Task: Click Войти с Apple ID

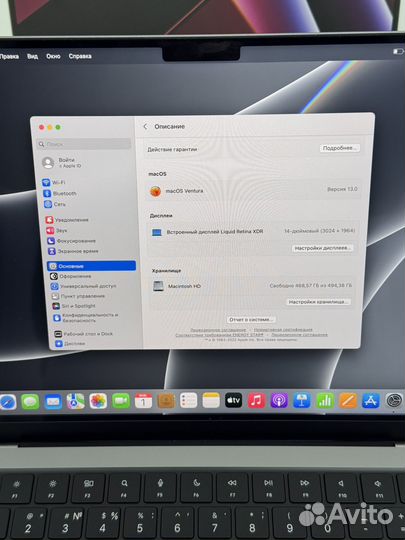Action: coord(62,163)
